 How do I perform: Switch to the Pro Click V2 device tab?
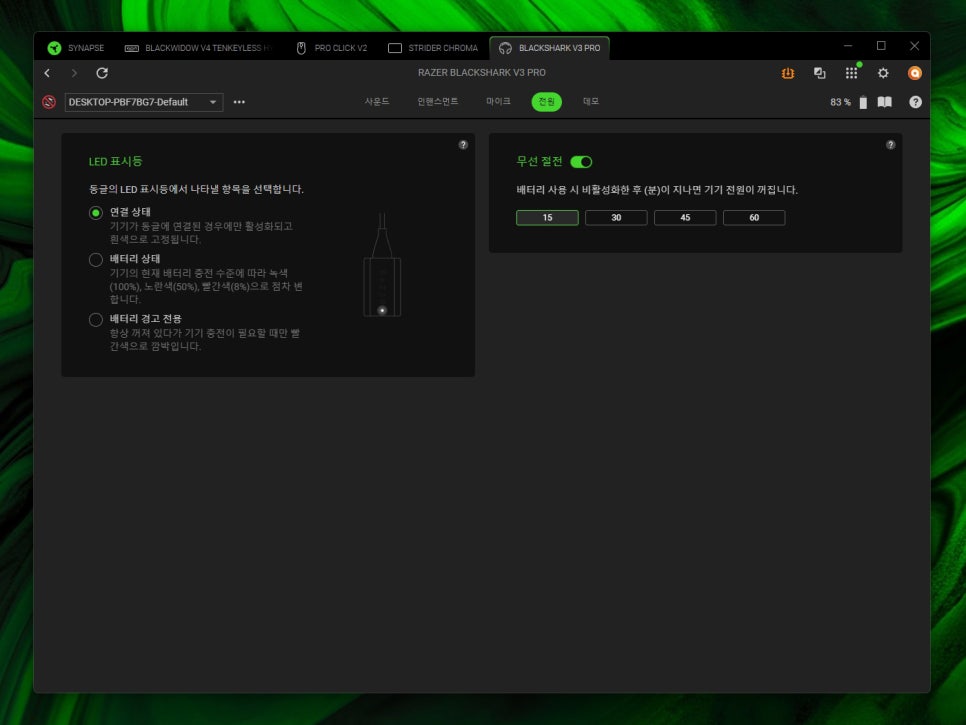(332, 48)
